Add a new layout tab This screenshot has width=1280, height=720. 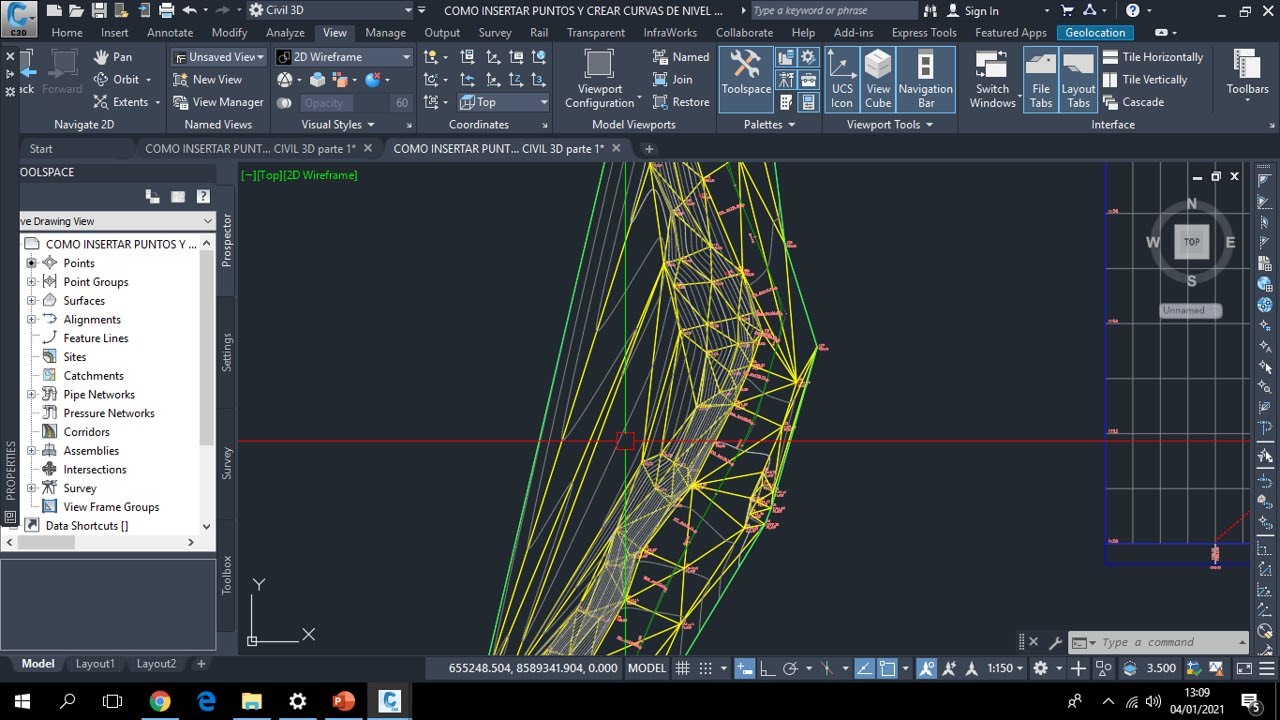click(201, 663)
